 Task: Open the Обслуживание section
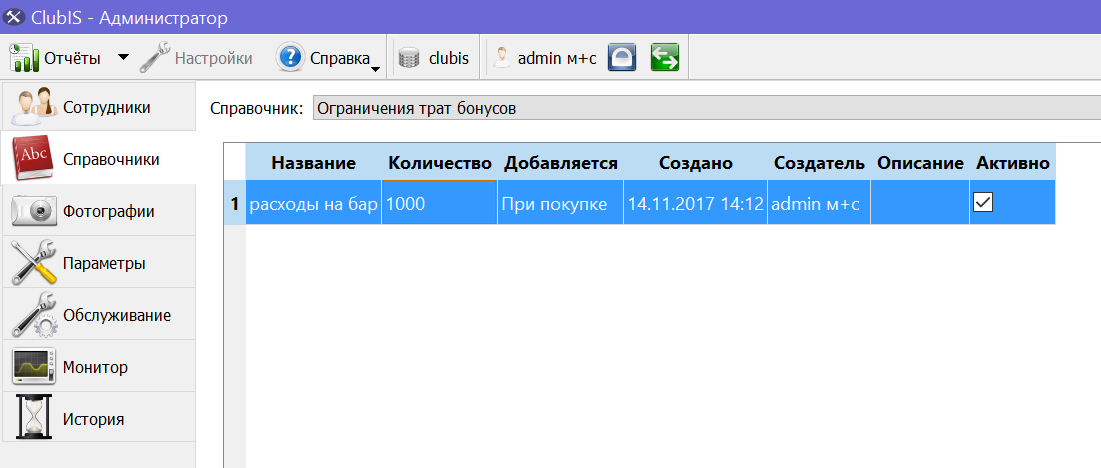pyautogui.click(x=98, y=315)
